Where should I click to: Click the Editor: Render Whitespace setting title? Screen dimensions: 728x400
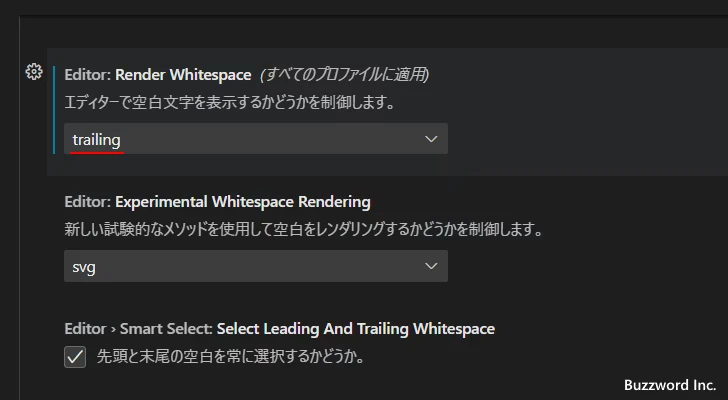click(x=157, y=75)
